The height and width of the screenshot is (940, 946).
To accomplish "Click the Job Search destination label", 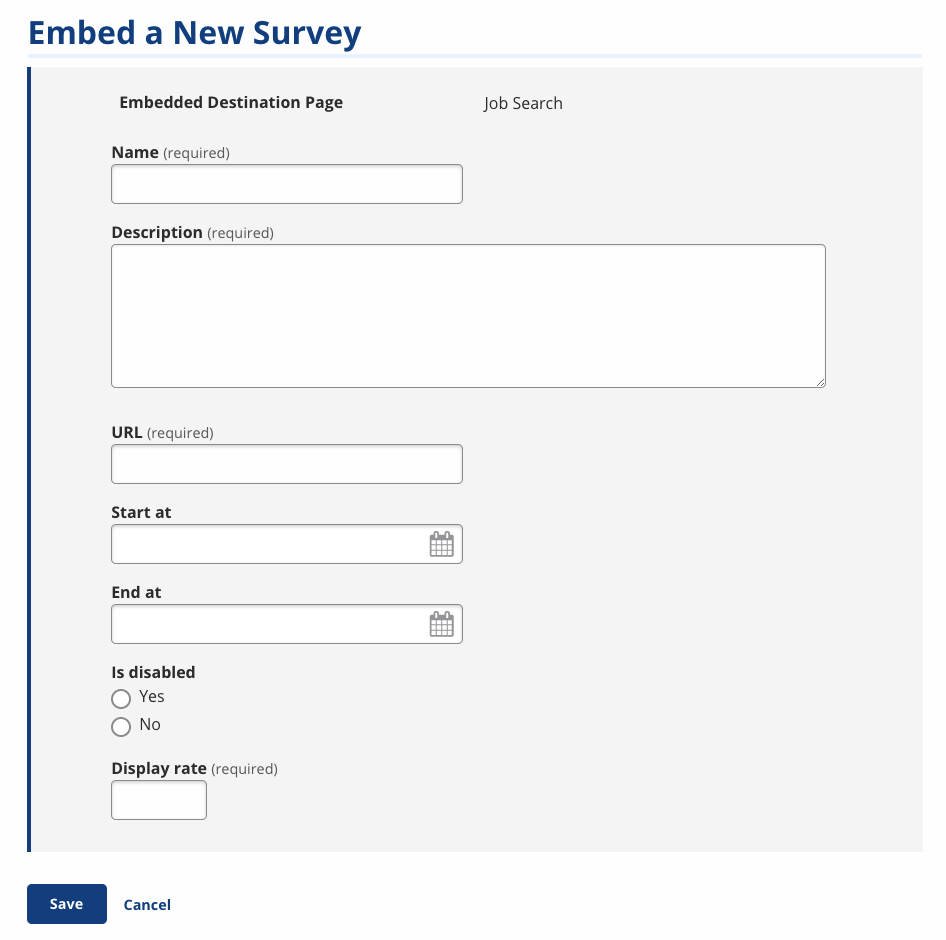I will tap(523, 103).
